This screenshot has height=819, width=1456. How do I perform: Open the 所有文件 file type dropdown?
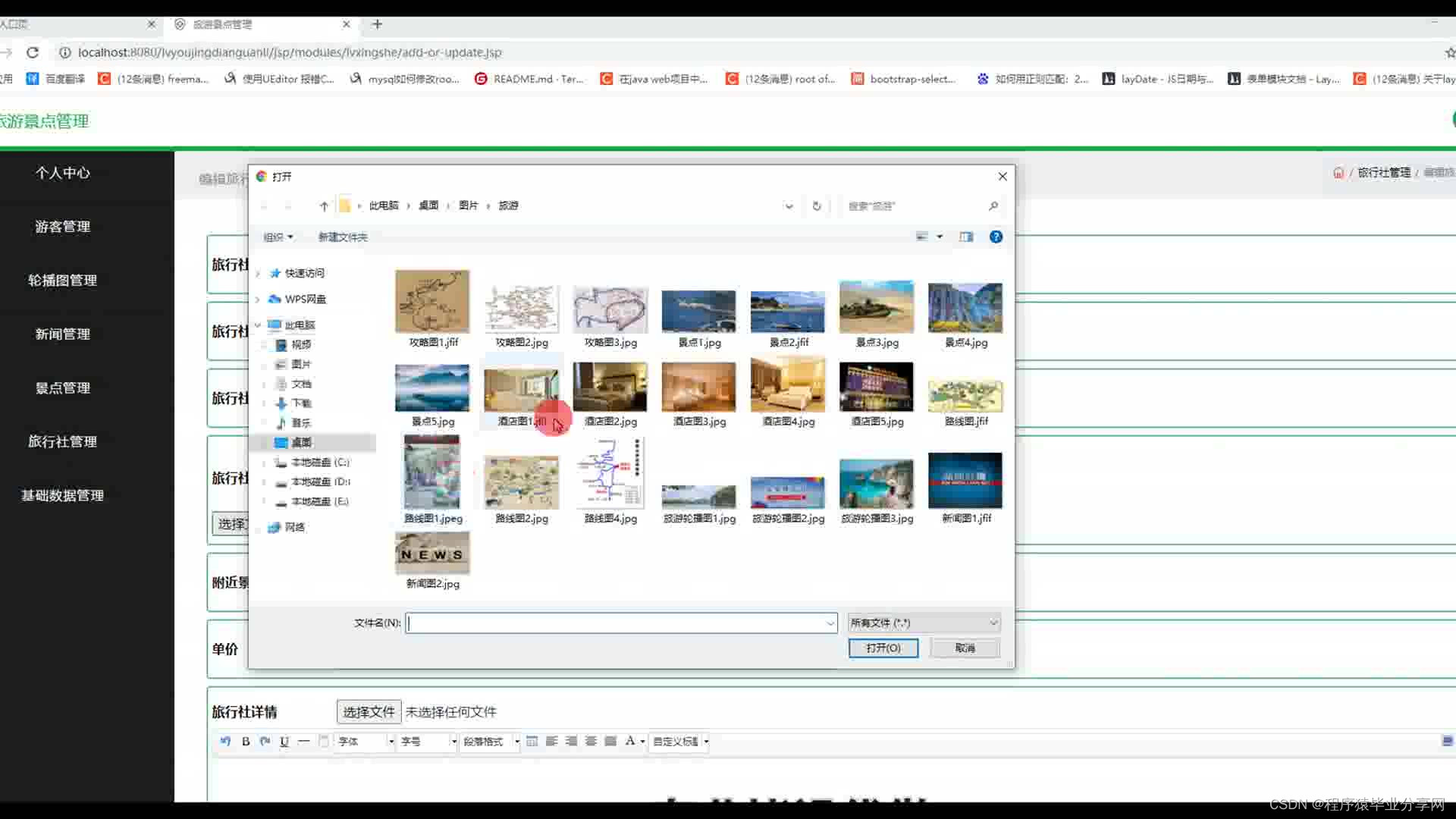click(924, 623)
